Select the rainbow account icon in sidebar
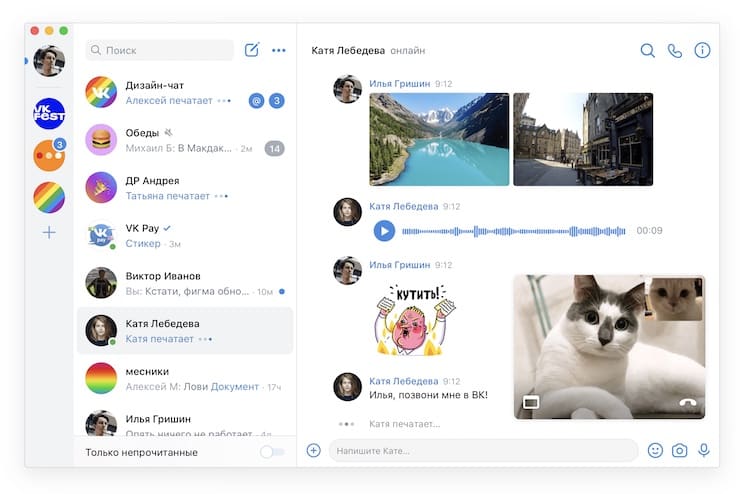The width and height of the screenshot is (740, 494). click(49, 197)
